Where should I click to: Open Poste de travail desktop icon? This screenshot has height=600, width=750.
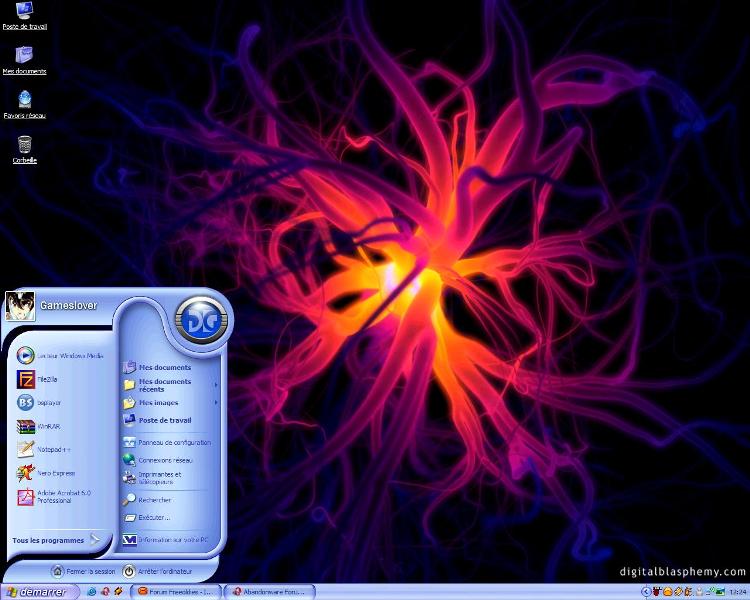coord(24,16)
